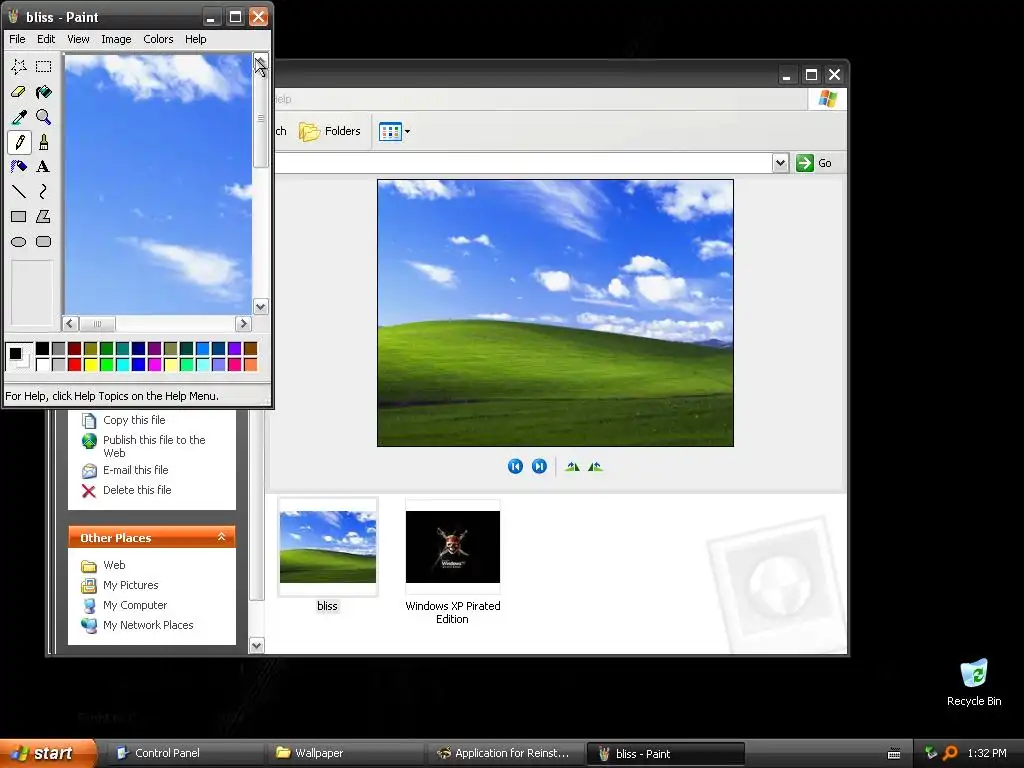Switch to Application for Reinst... taskbar button
Image resolution: width=1024 pixels, height=768 pixels.
(x=504, y=753)
